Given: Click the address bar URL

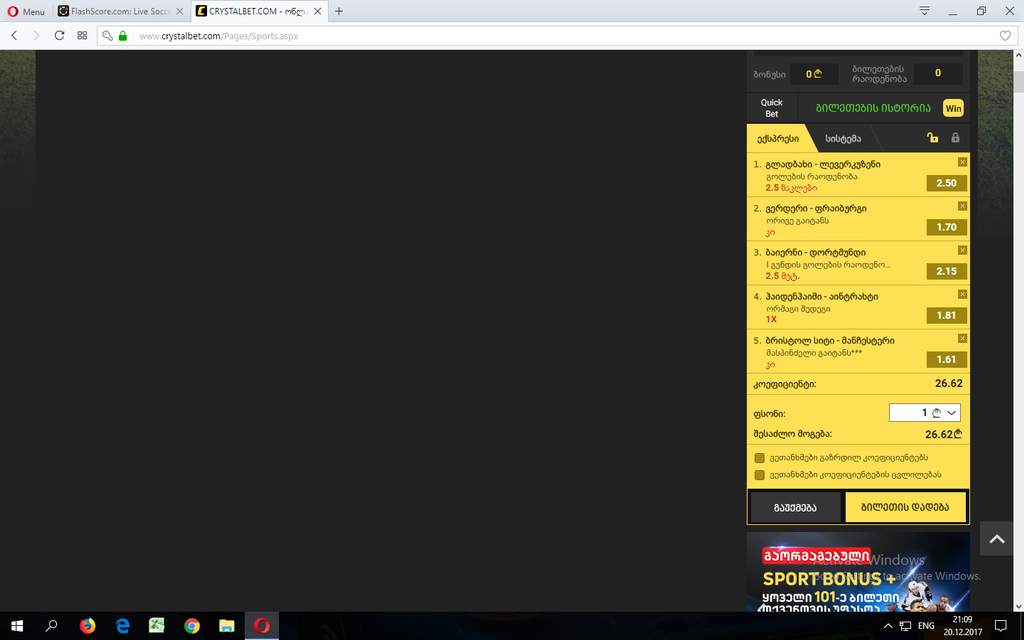Looking at the screenshot, I should pyautogui.click(x=219, y=36).
